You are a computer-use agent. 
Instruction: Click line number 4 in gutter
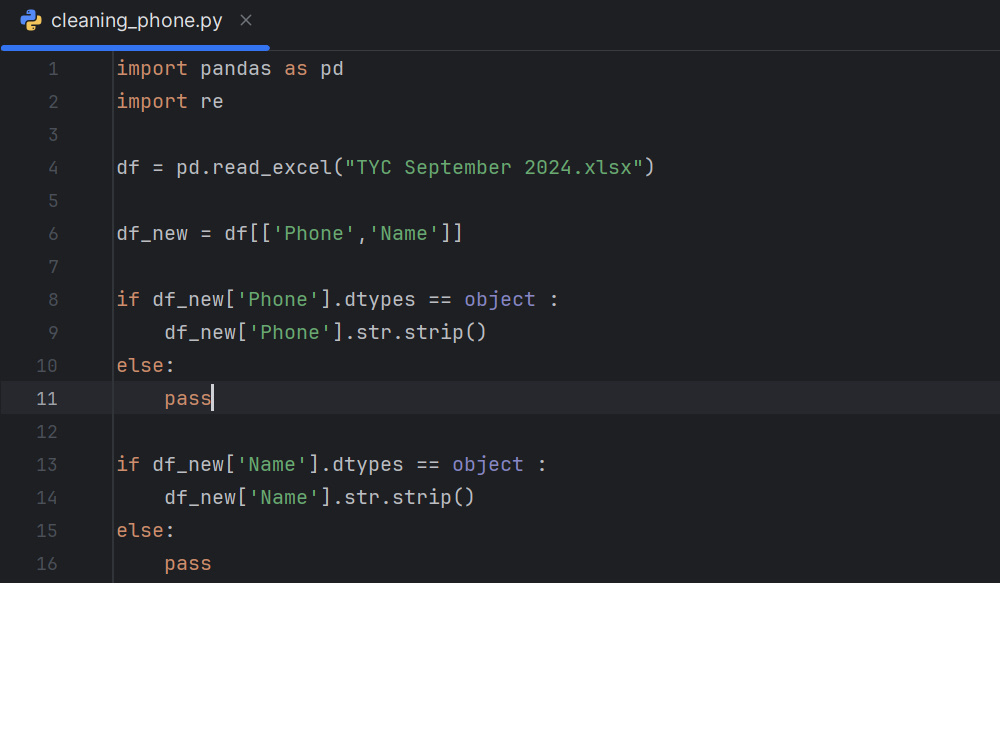click(x=53, y=168)
